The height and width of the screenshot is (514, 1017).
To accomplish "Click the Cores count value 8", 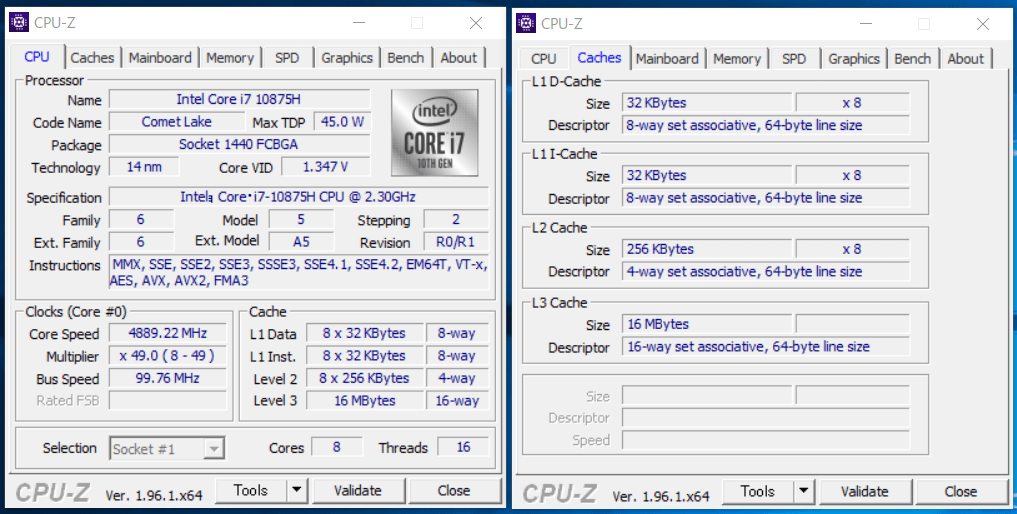I will click(x=337, y=447).
